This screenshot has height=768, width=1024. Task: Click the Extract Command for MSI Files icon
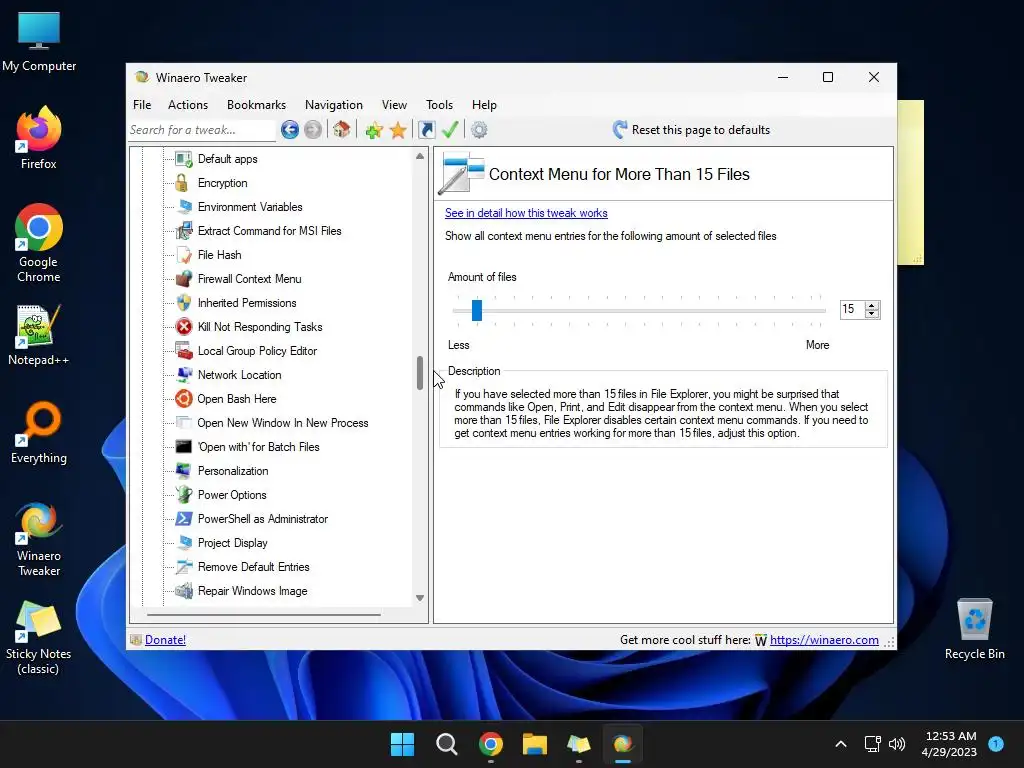184,231
